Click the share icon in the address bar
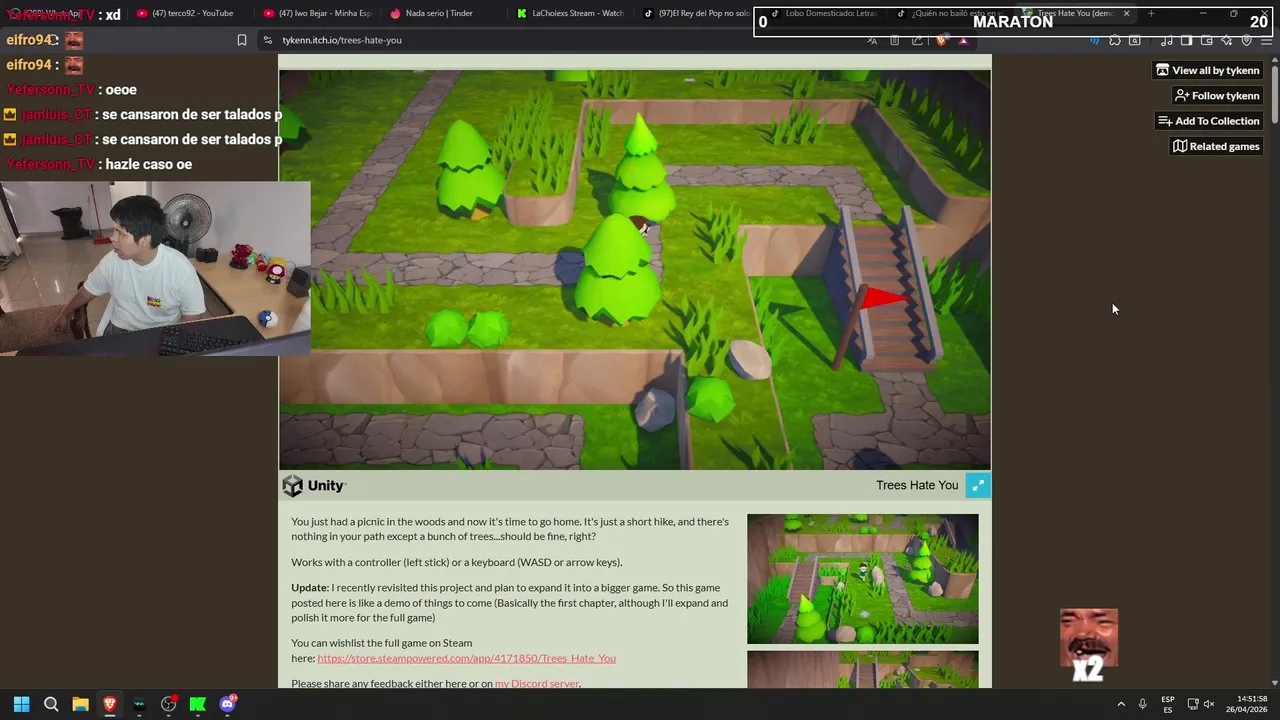1280x720 pixels. [x=917, y=40]
